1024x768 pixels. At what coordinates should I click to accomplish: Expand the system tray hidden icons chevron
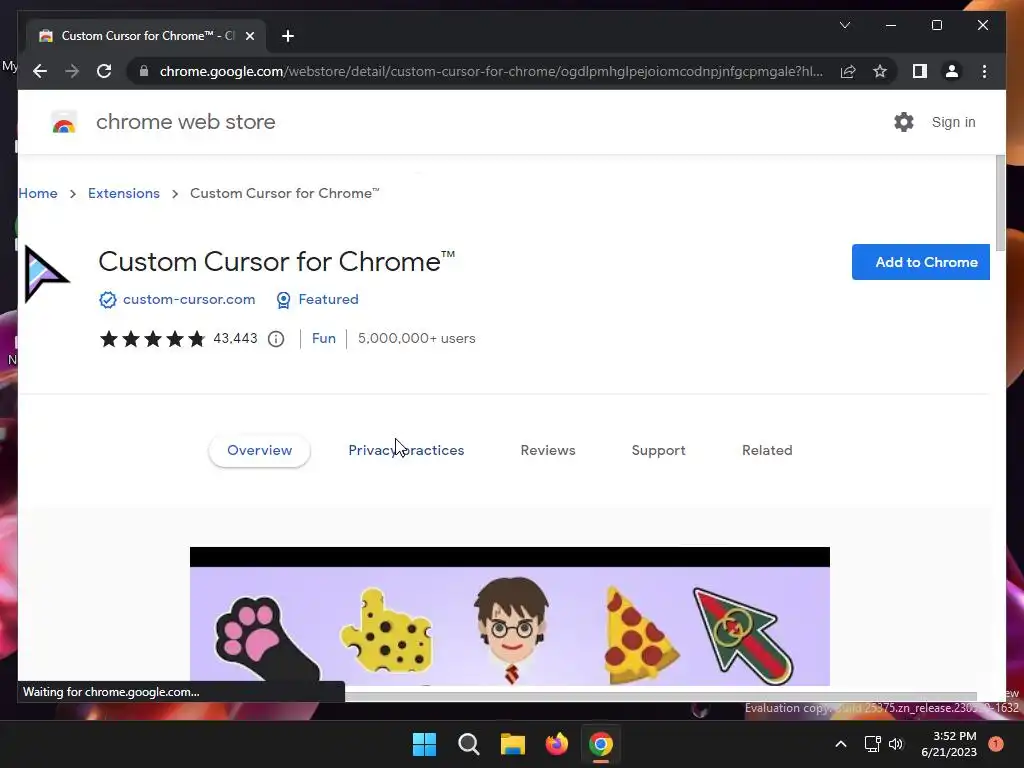tap(840, 744)
